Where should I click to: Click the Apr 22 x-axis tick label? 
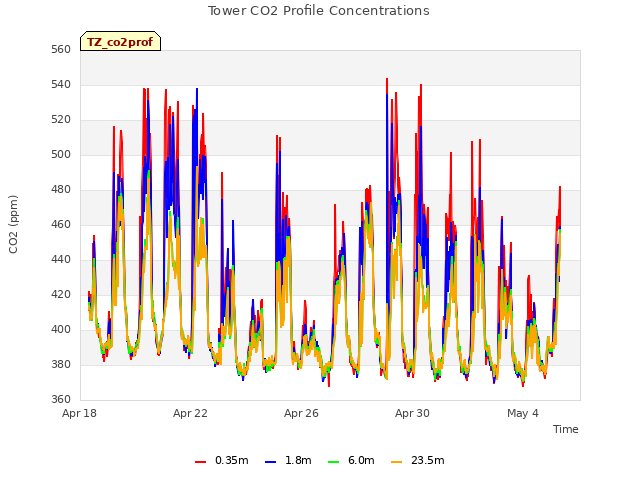(x=190, y=413)
